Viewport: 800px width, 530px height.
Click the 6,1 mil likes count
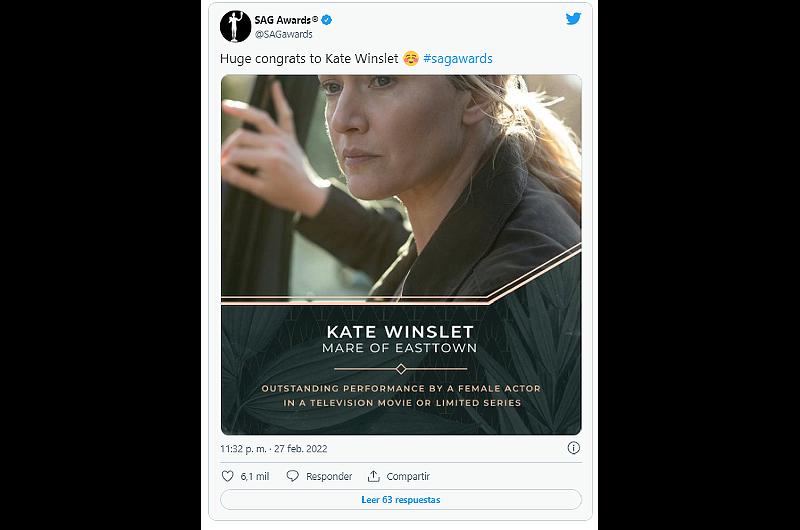pyautogui.click(x=255, y=476)
